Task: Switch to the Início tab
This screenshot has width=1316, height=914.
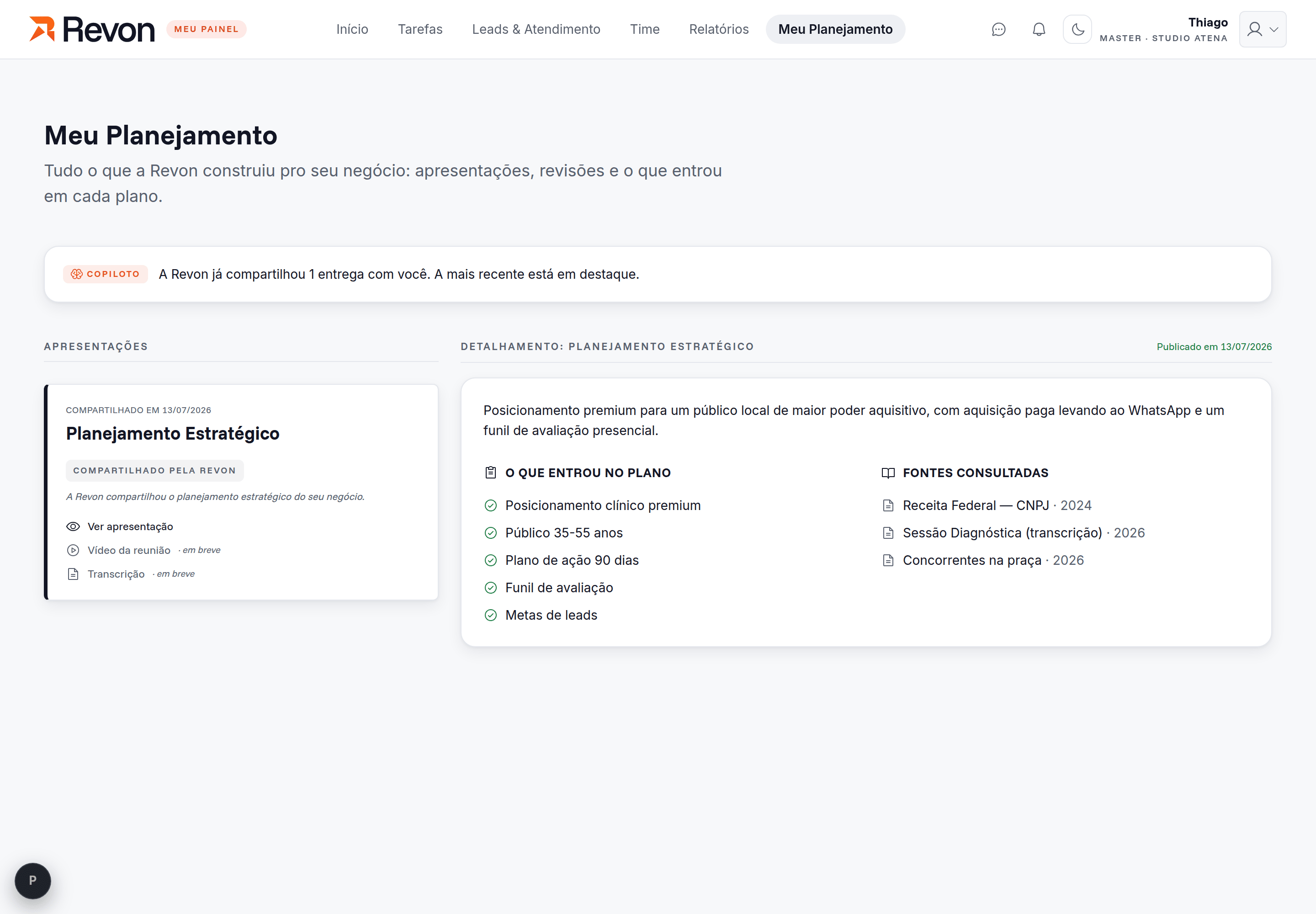Action: click(352, 29)
